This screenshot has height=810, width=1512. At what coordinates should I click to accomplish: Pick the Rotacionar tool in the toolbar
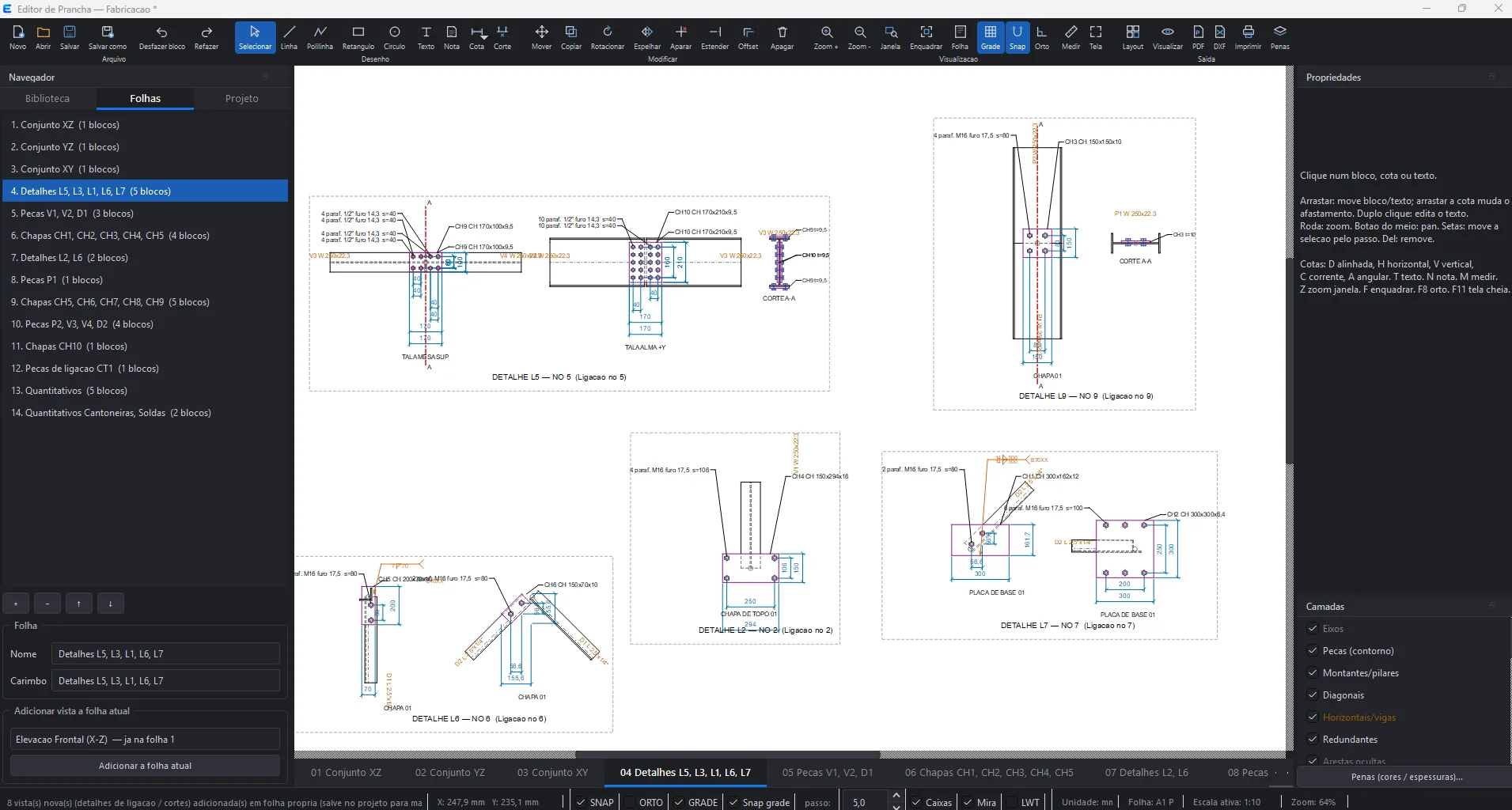tap(607, 37)
